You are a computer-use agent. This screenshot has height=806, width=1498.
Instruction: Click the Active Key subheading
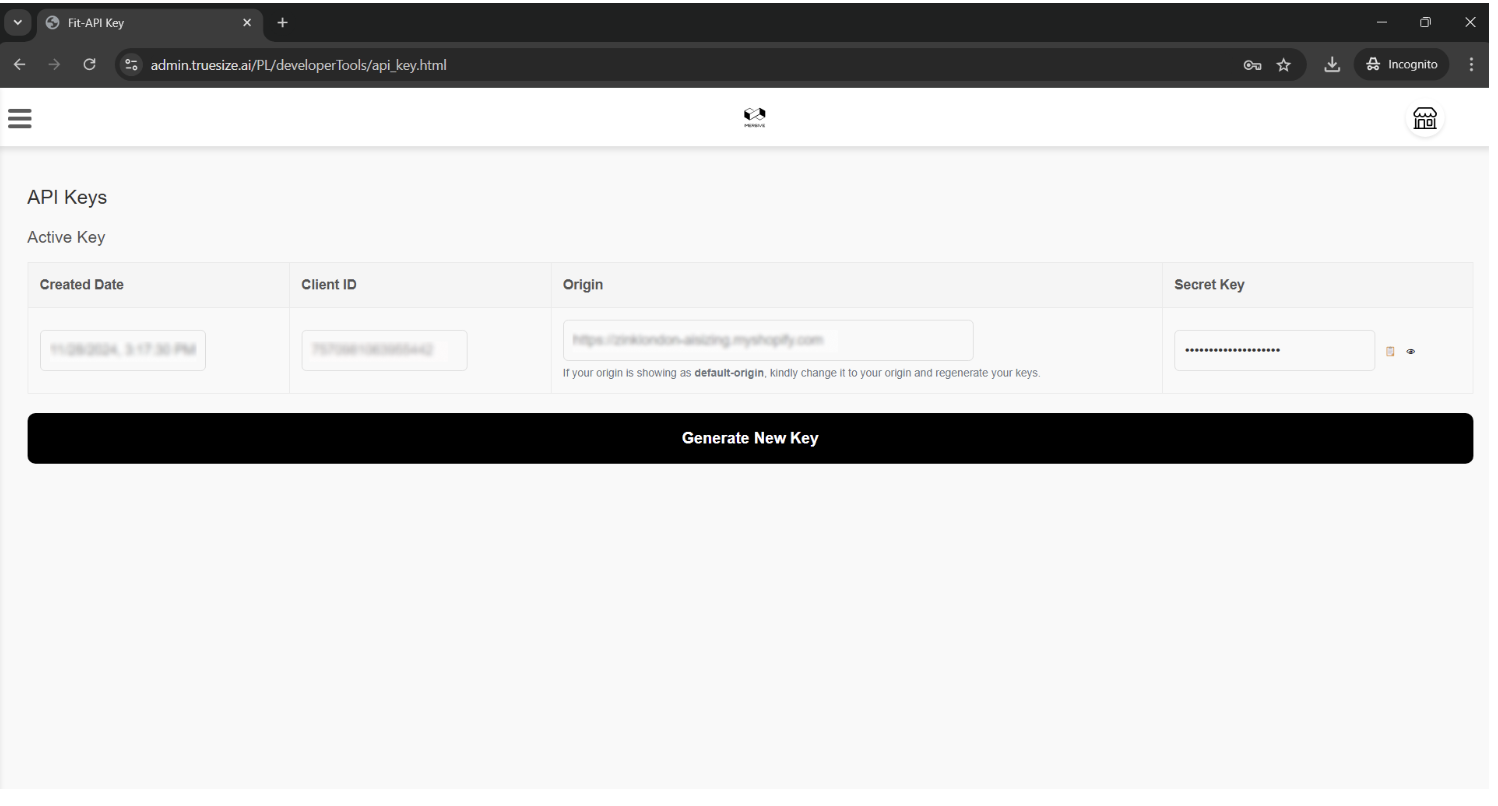(66, 237)
